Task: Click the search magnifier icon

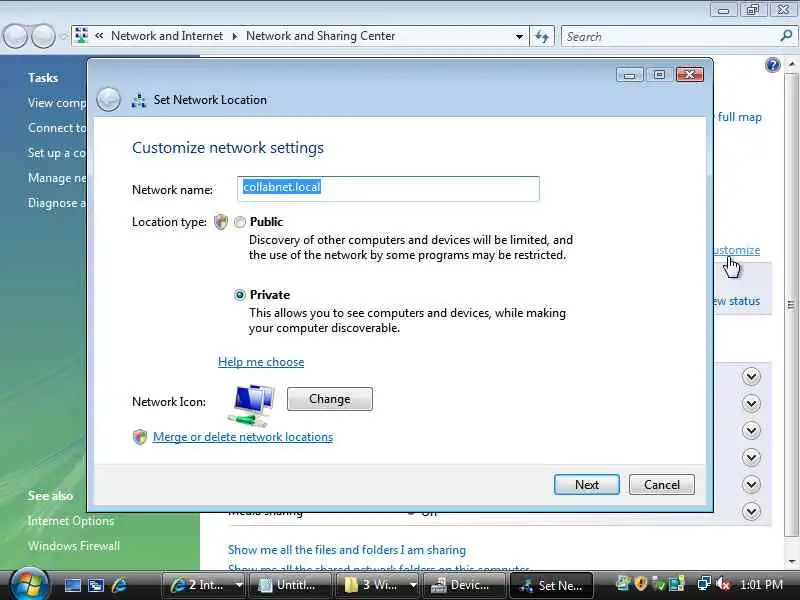Action: [x=786, y=36]
